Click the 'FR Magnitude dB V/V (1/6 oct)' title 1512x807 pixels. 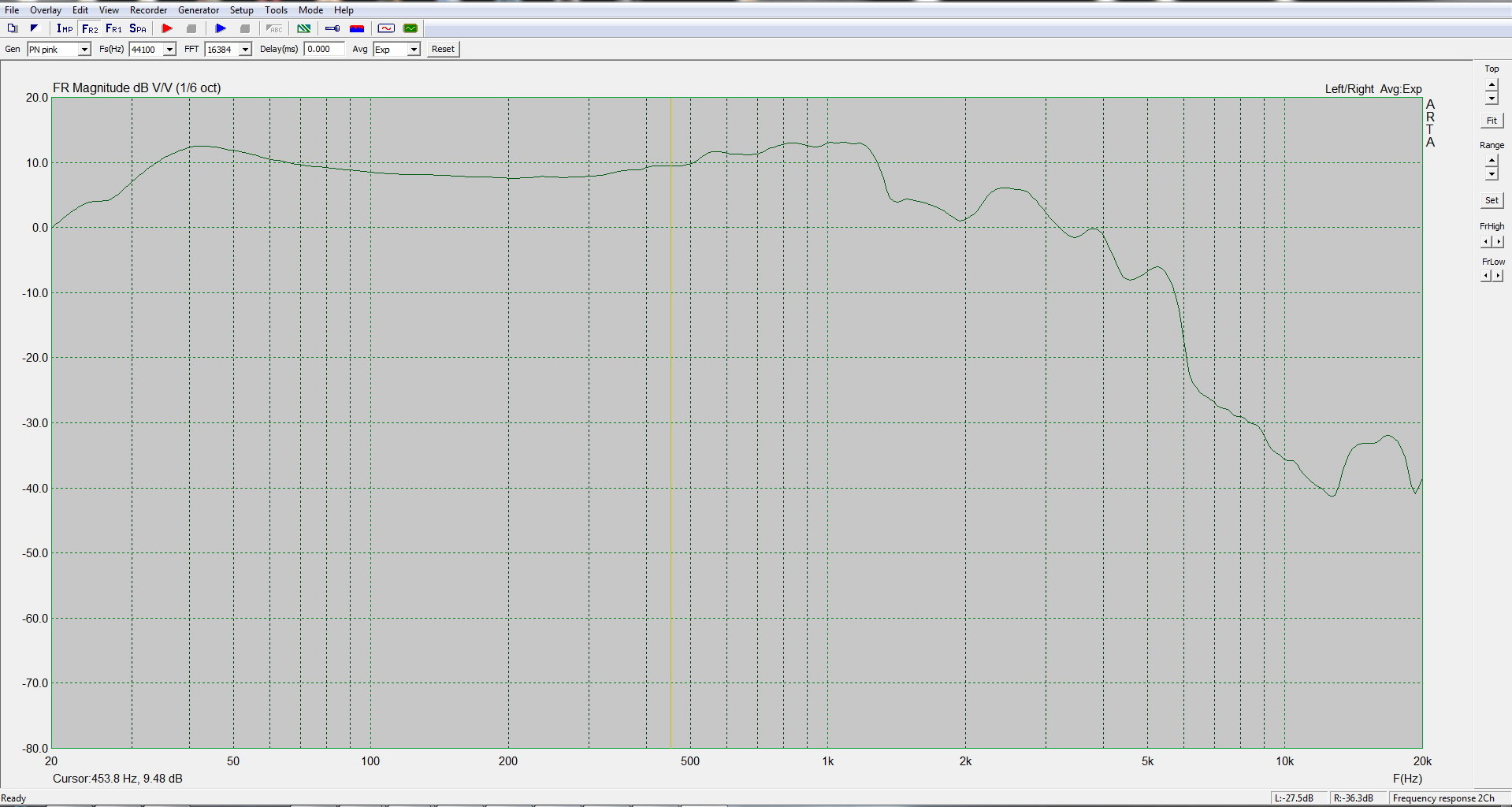pyautogui.click(x=137, y=87)
